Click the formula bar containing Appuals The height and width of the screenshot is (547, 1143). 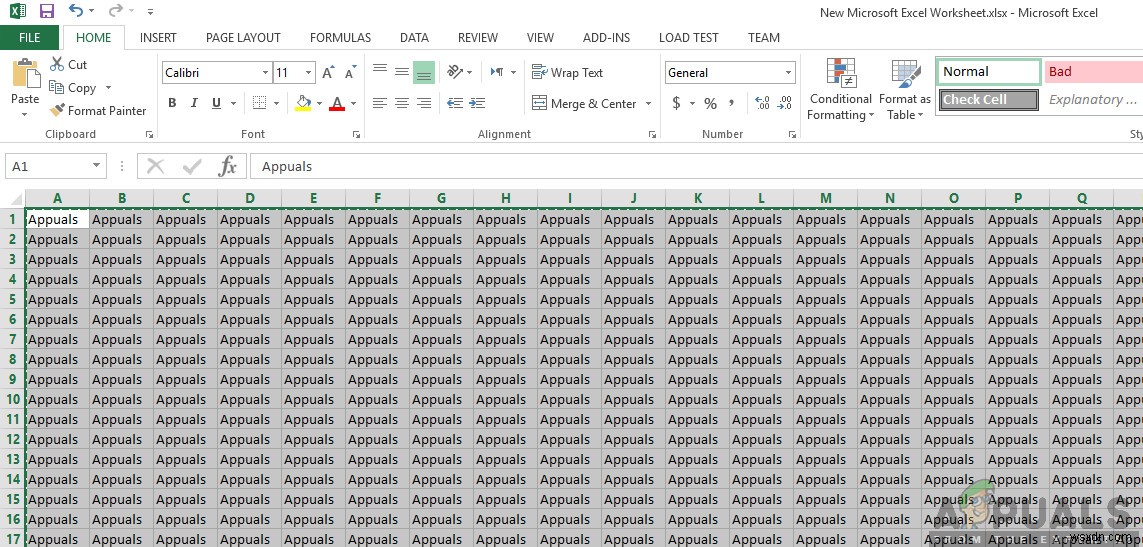coord(696,166)
